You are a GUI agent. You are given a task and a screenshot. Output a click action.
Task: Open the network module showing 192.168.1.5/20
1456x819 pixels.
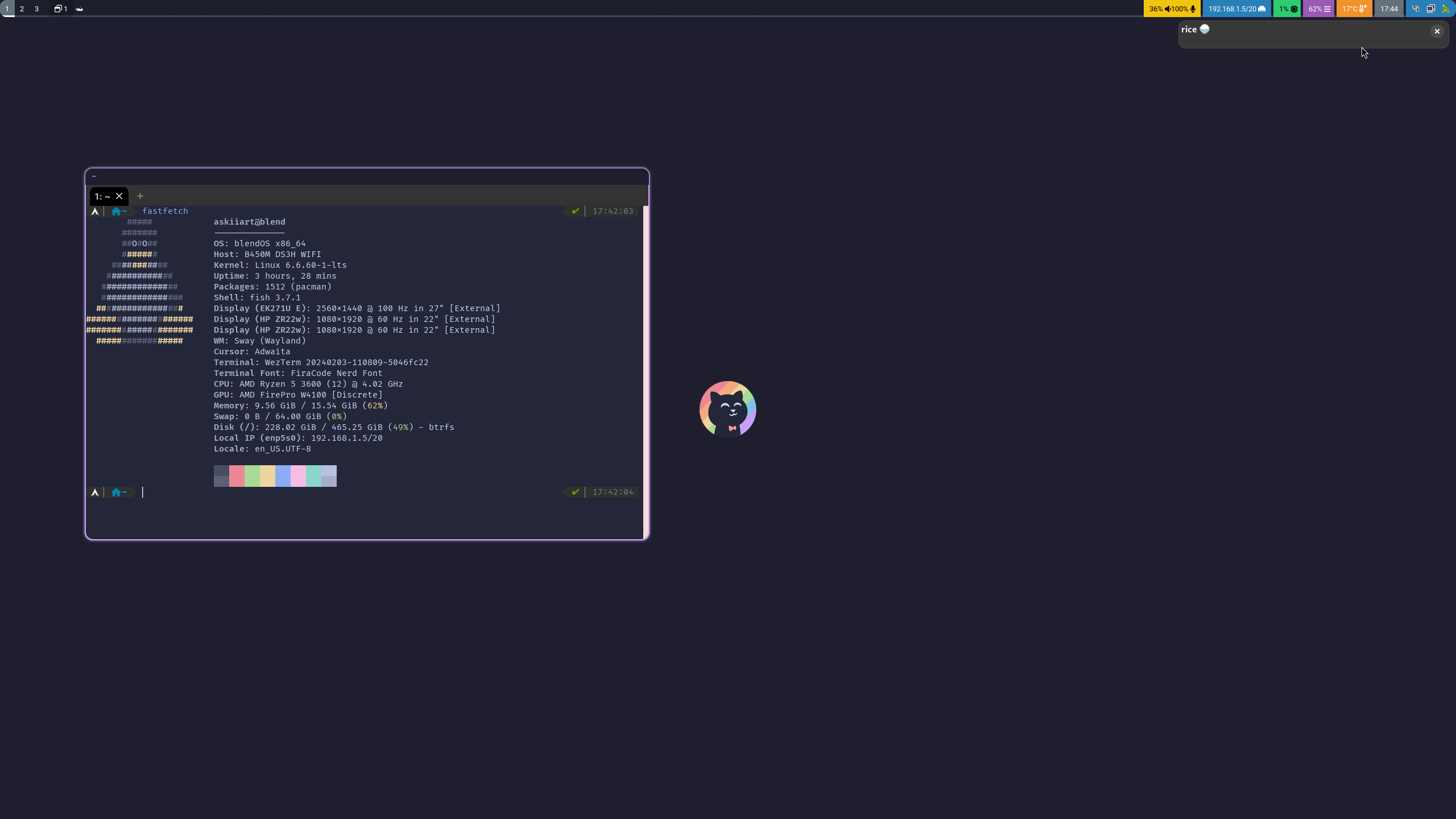1237,9
